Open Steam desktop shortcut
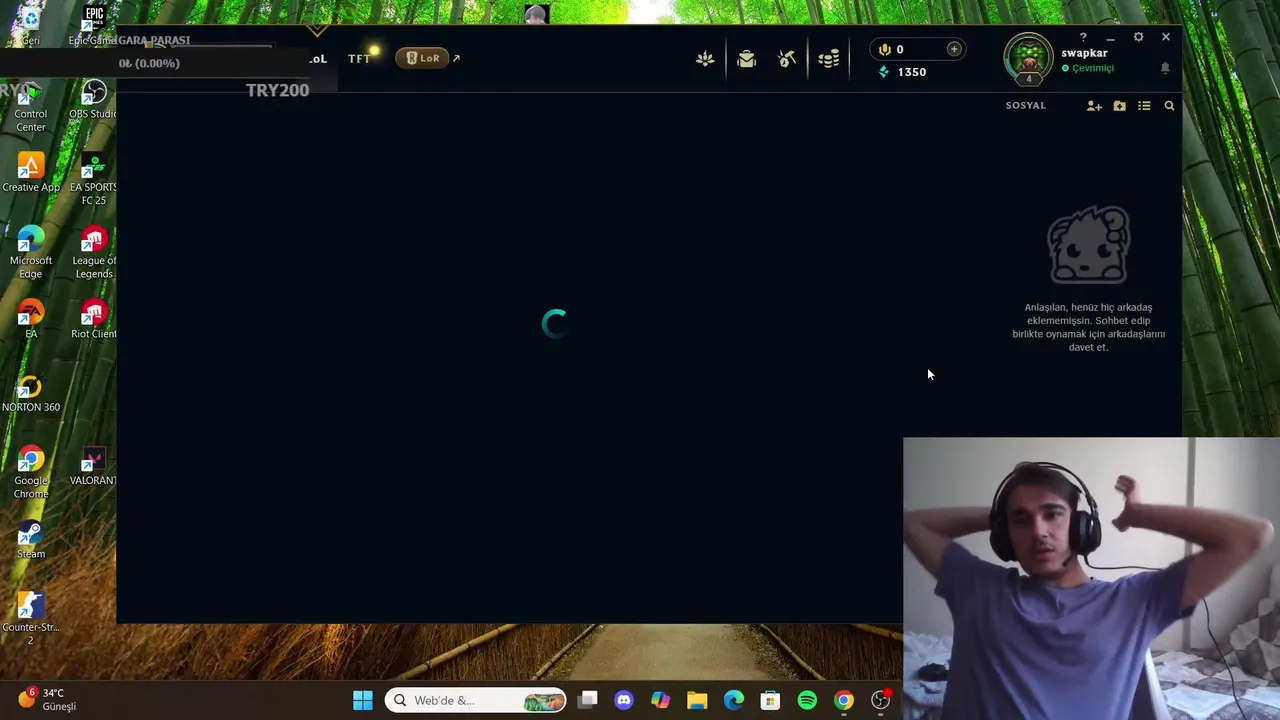 (31, 540)
